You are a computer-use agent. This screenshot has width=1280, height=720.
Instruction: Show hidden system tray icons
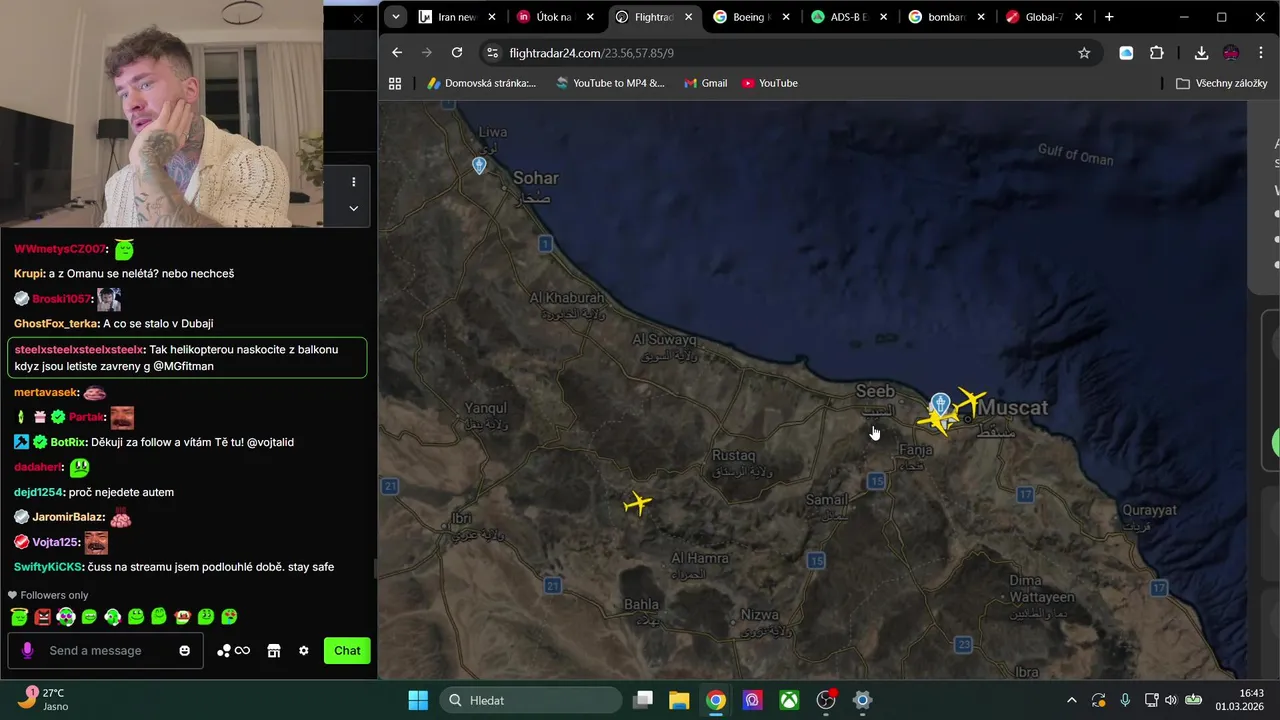[x=1072, y=700]
